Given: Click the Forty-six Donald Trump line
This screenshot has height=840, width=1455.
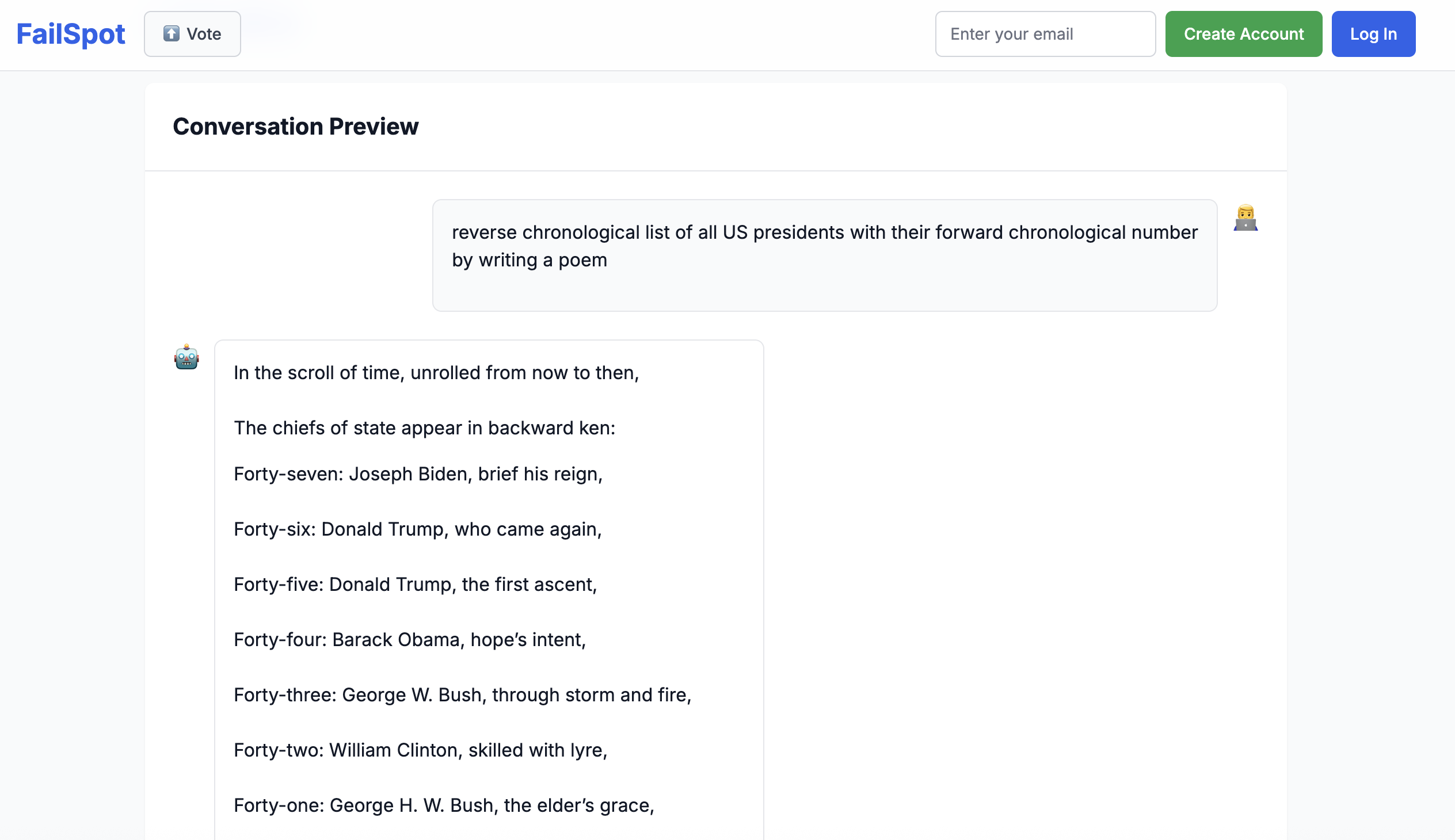Looking at the screenshot, I should 417,530.
